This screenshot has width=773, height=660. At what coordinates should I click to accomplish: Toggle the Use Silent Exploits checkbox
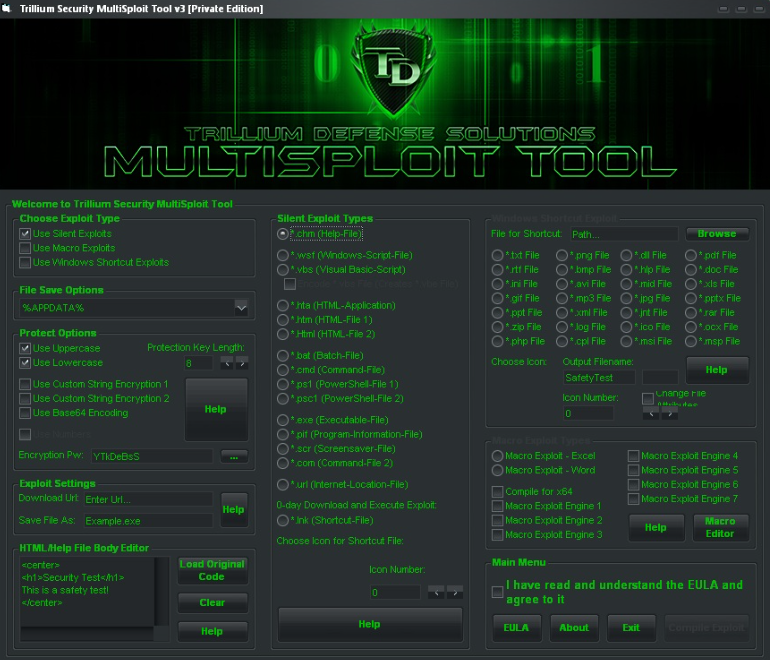[25, 234]
